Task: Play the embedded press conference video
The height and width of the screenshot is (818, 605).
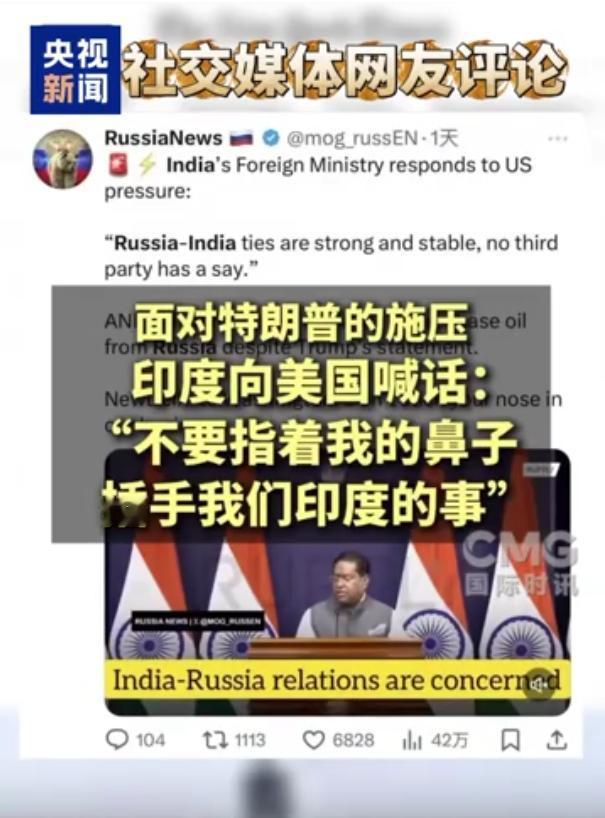Action: [337, 583]
